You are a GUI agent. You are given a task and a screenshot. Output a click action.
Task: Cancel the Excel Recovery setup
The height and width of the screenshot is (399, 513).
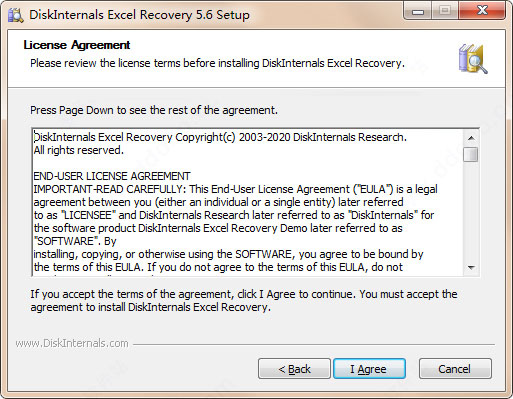click(455, 369)
